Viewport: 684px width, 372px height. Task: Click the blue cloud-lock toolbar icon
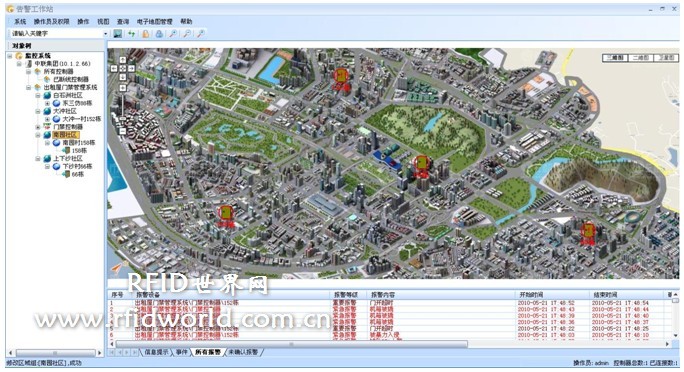coord(160,34)
